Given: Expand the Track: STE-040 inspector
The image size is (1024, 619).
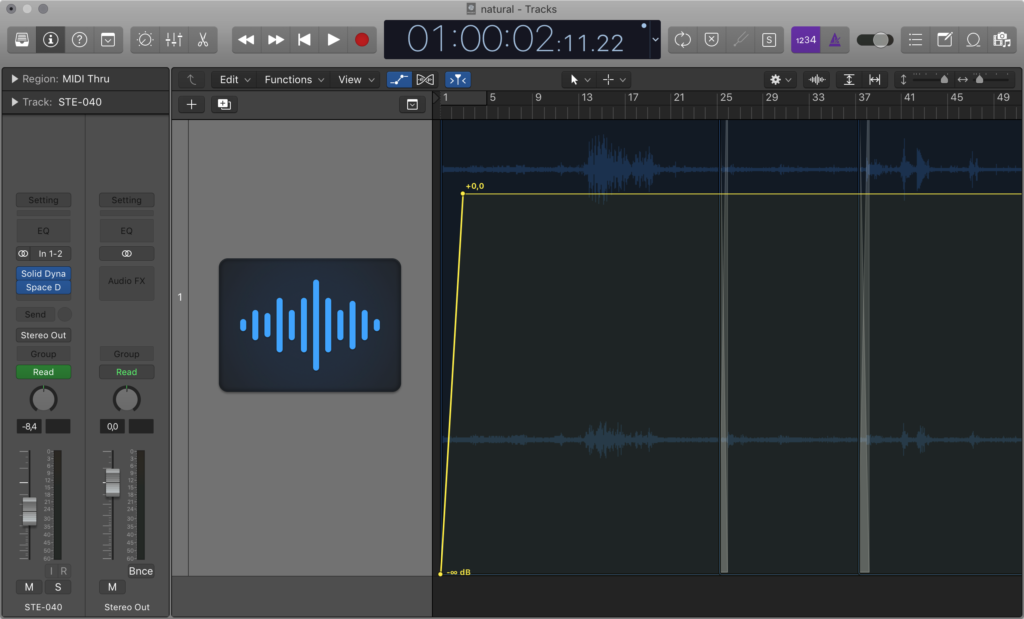Looking at the screenshot, I should point(15,102).
